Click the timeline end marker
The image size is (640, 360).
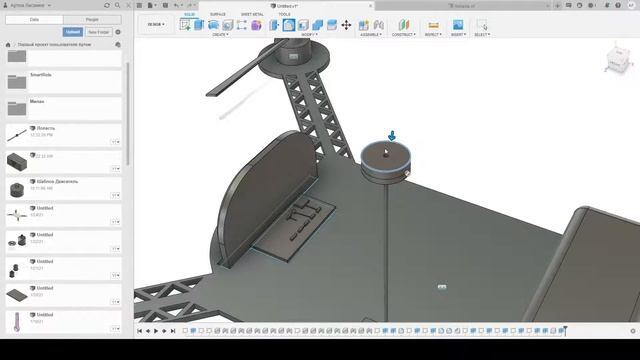(x=565, y=330)
